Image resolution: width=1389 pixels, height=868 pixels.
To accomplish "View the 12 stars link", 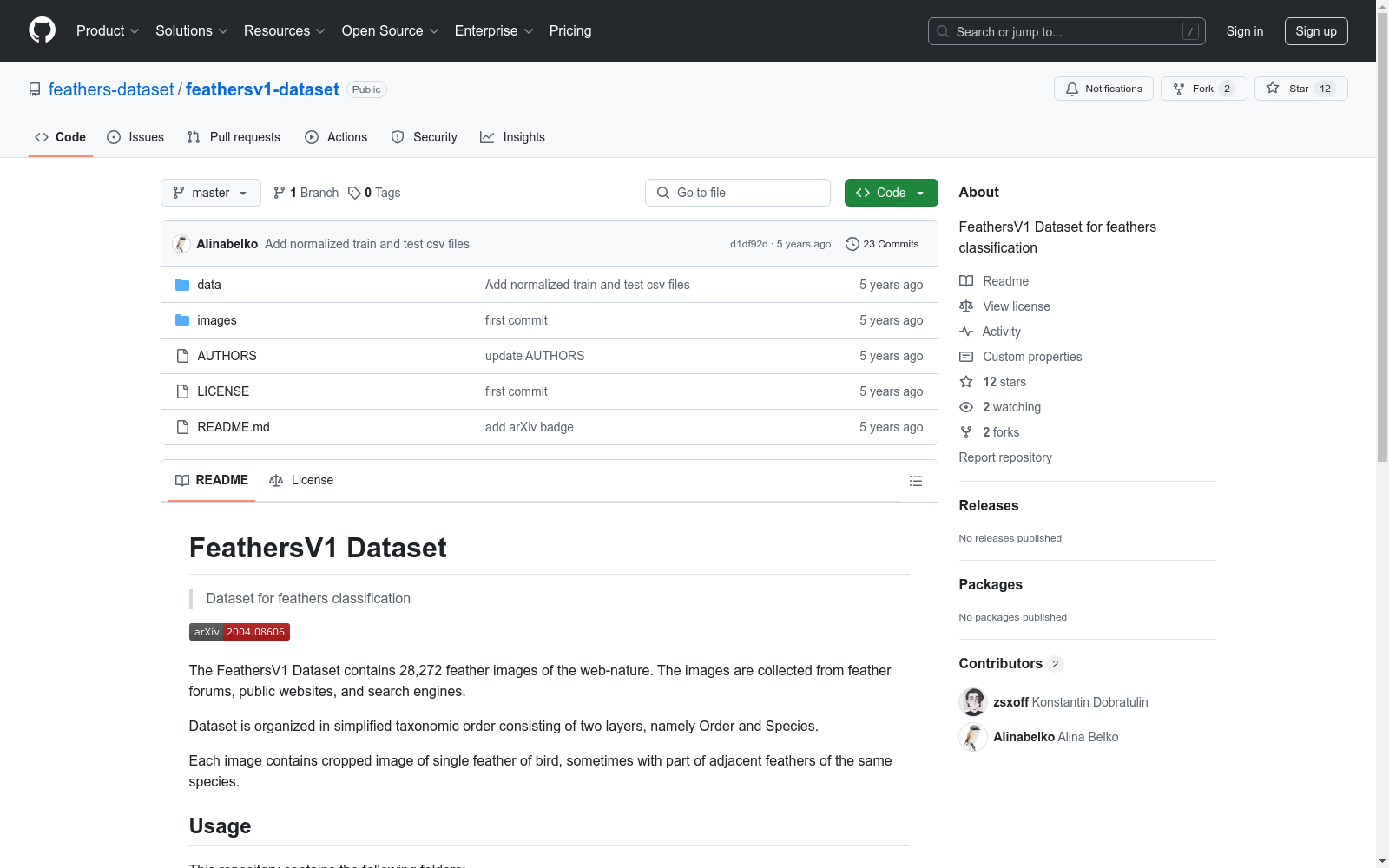I will click(x=993, y=382).
